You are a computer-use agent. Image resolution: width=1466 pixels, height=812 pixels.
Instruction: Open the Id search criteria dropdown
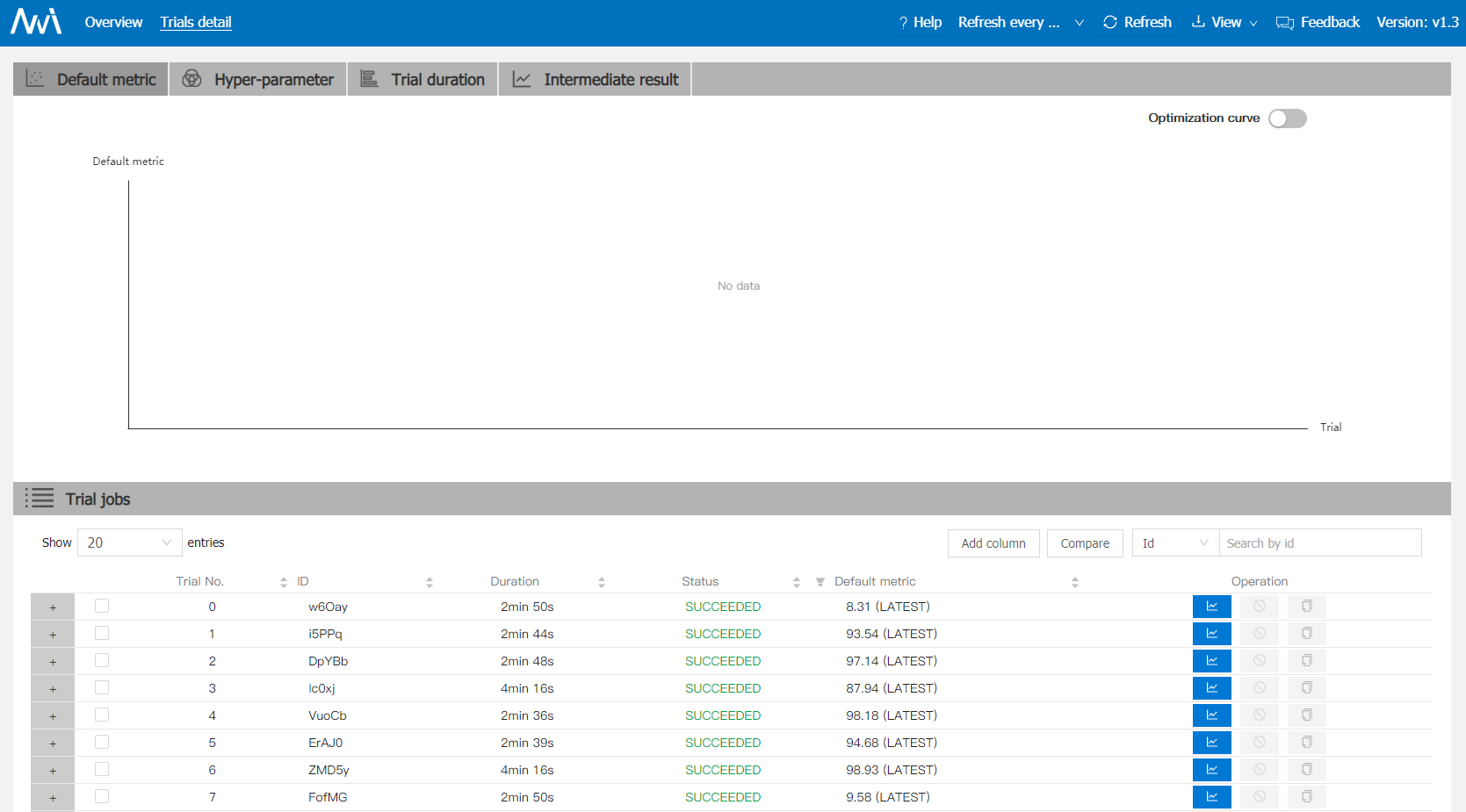click(x=1174, y=543)
